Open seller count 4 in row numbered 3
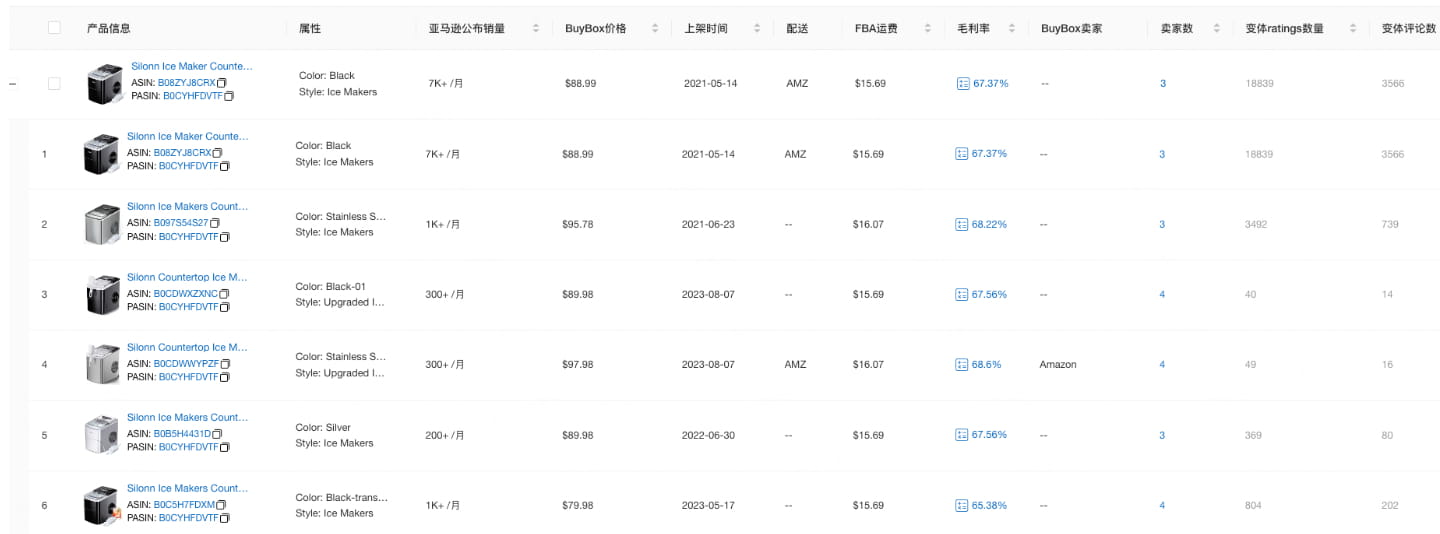 coord(1162,295)
